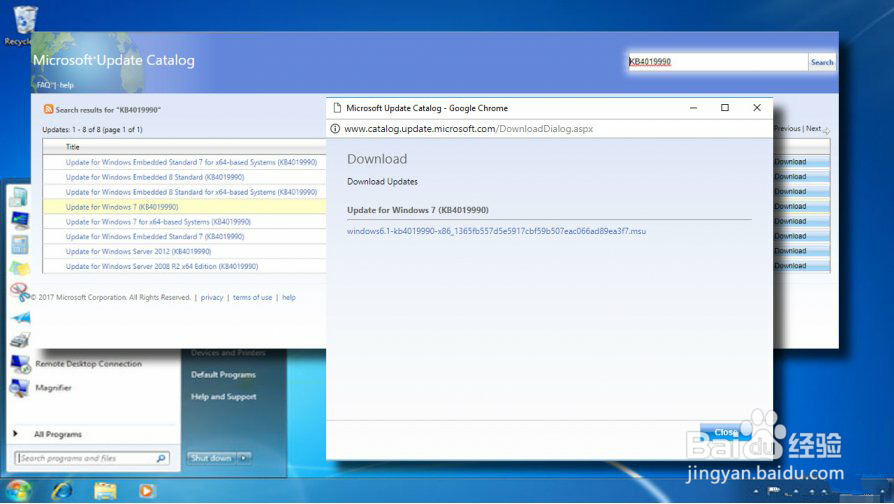Open Update for Windows Embedded Standard 7 (KB4019990) link
The height and width of the screenshot is (504, 894).
(x=155, y=237)
